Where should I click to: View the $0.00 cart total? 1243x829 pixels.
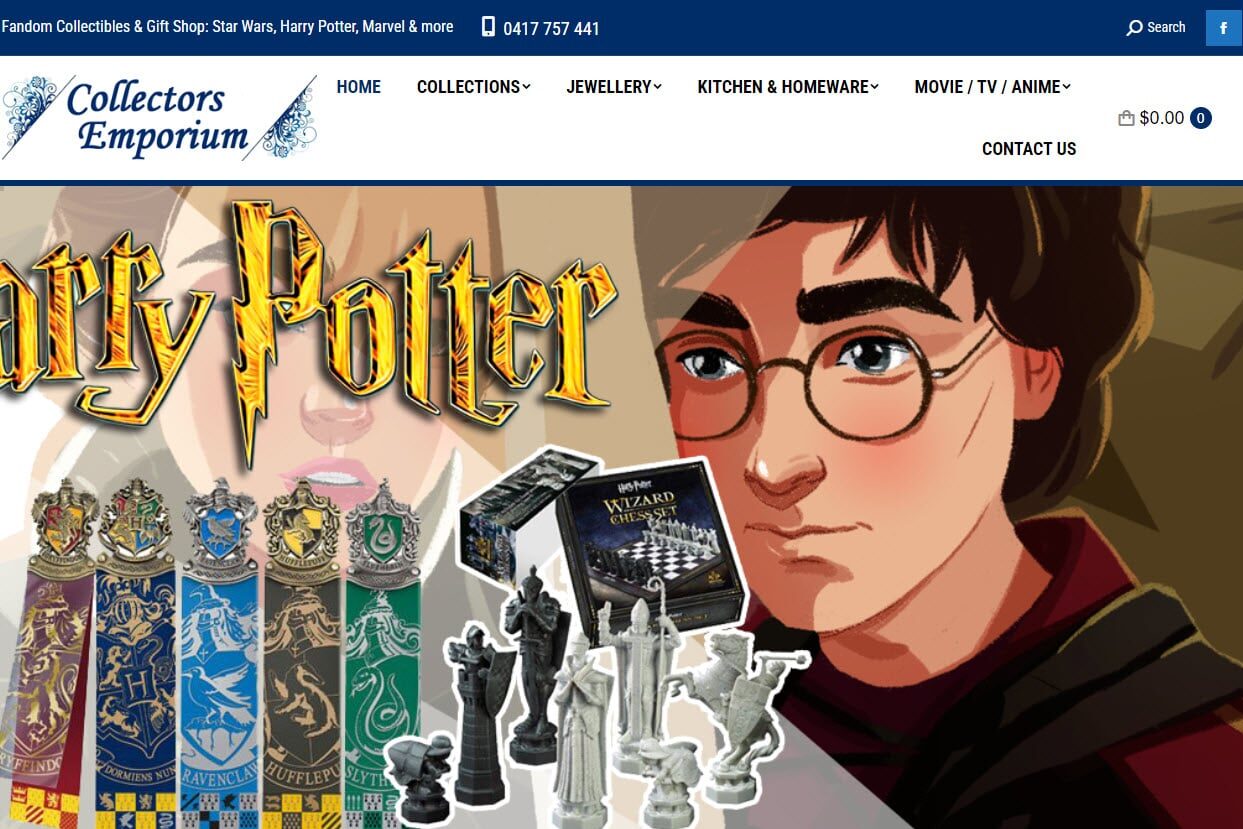click(1161, 118)
